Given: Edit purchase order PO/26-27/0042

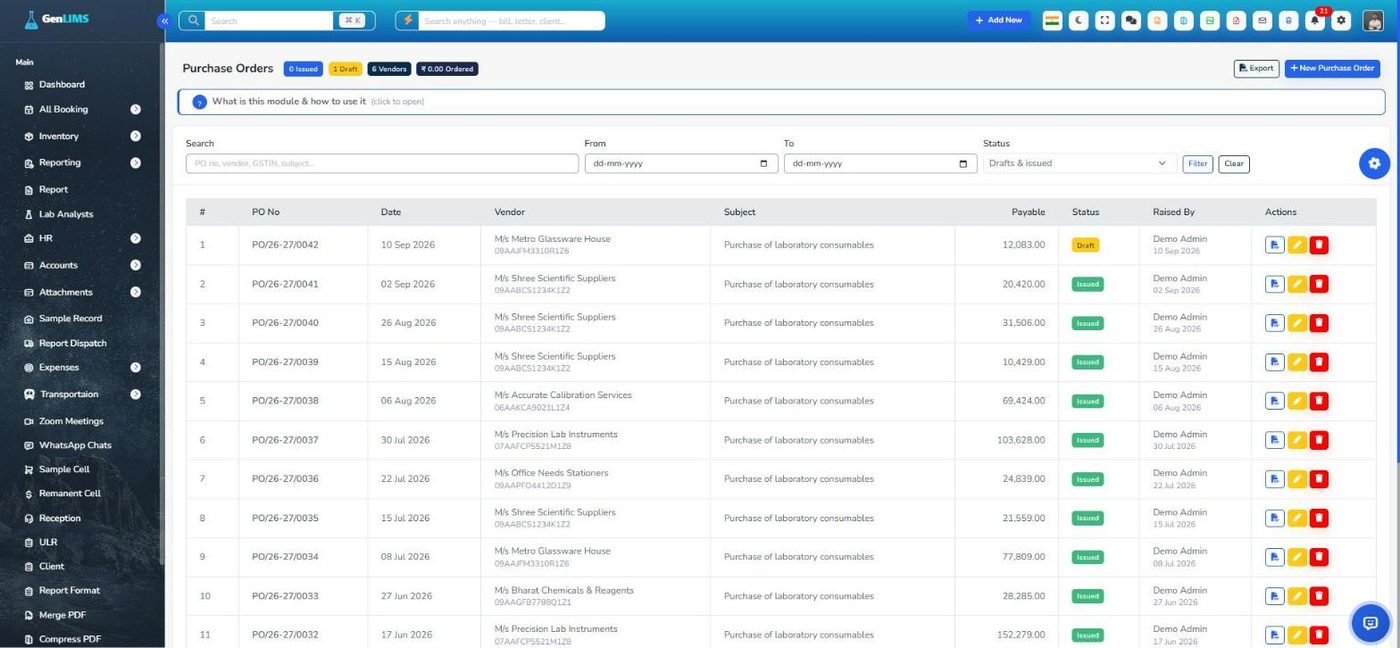Looking at the screenshot, I should pos(1297,245).
